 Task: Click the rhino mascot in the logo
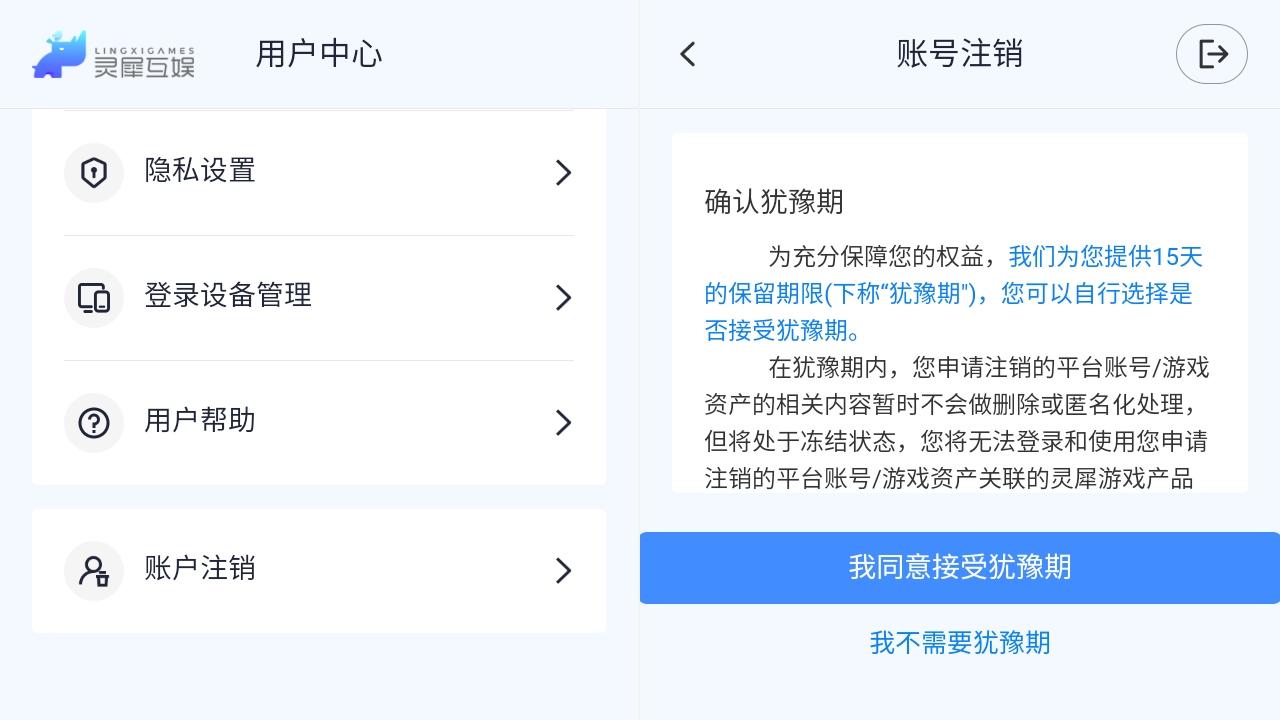(62, 55)
